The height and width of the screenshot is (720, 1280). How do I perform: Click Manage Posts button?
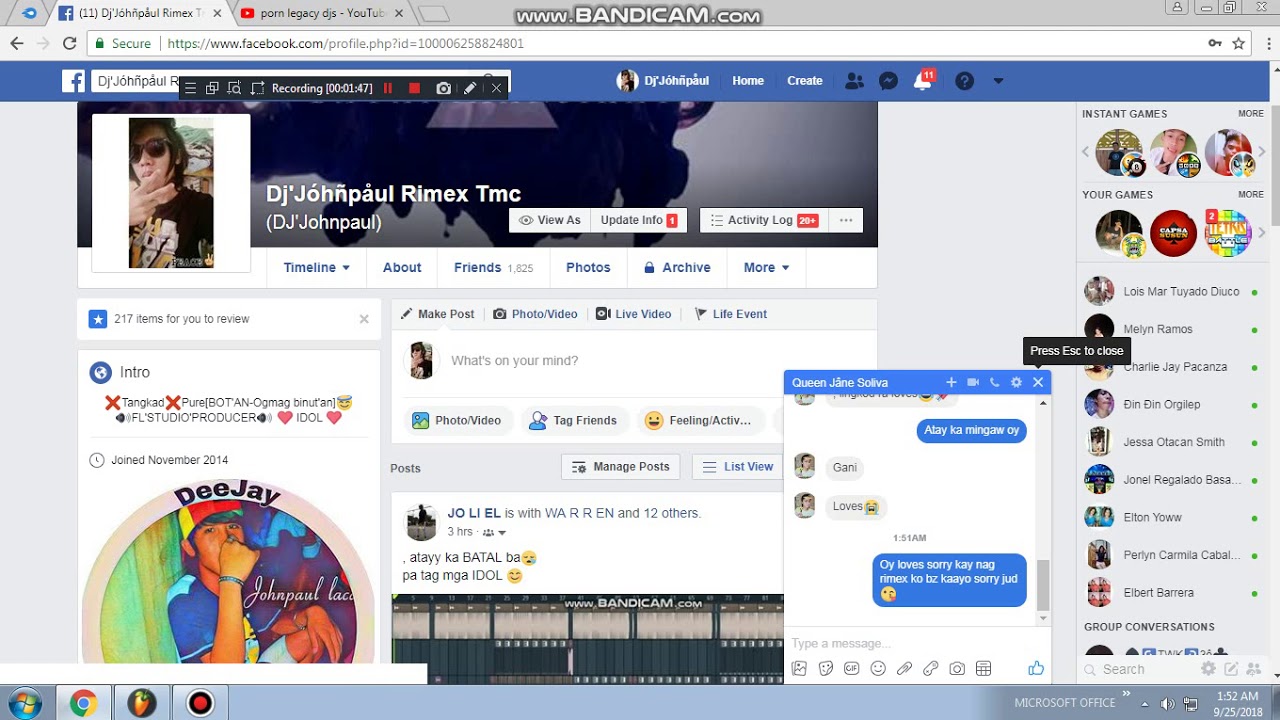point(621,467)
